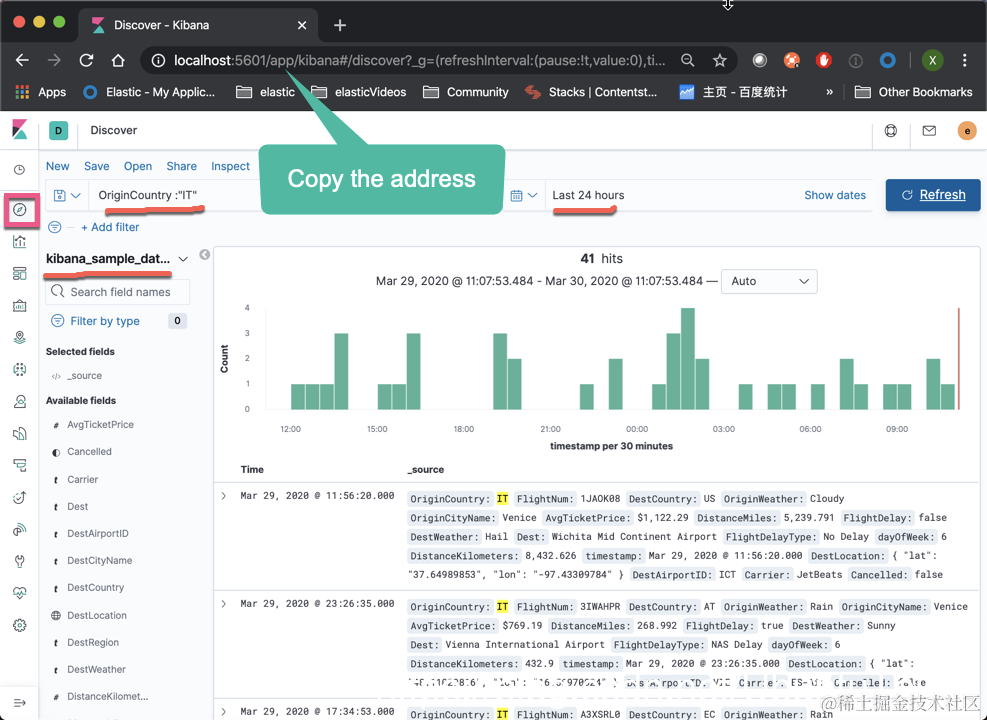Open the date quick menu calendar dropdown
The height and width of the screenshot is (720, 987).
pyautogui.click(x=524, y=196)
